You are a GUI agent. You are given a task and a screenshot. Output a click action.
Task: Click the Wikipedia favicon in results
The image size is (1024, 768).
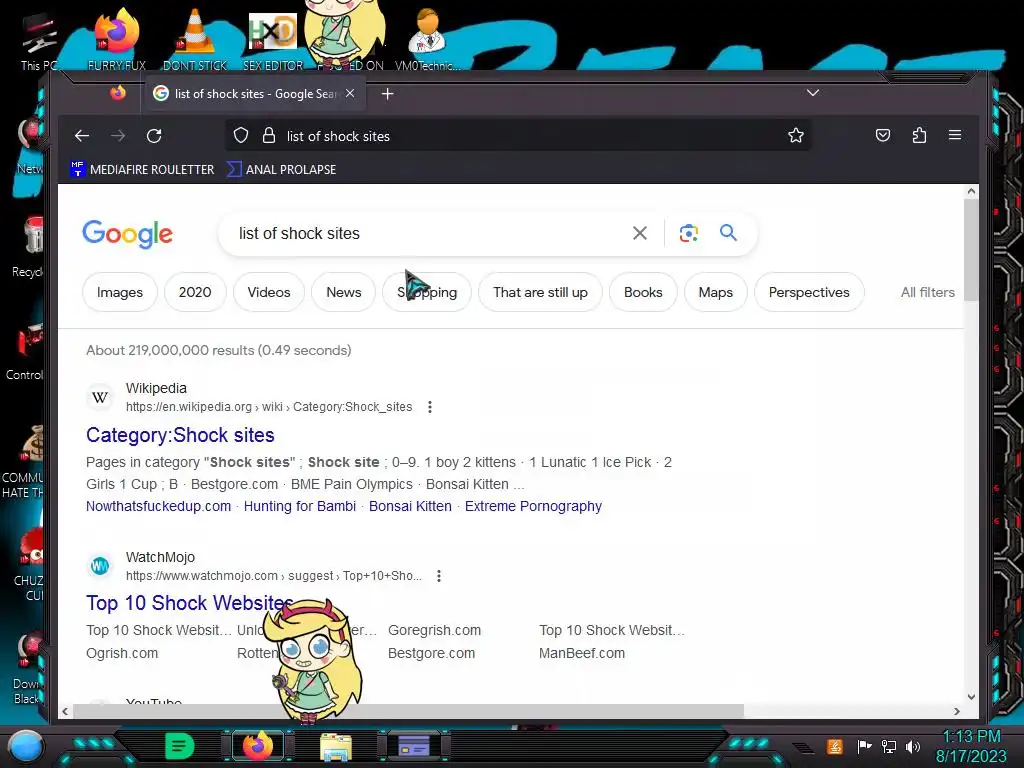100,397
